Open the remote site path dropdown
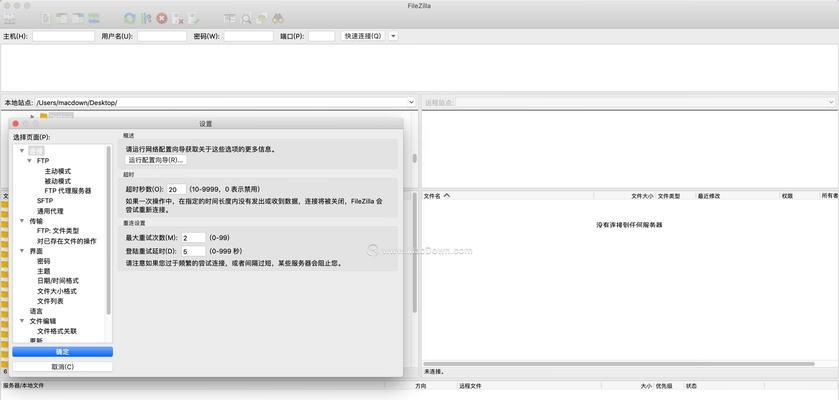 pyautogui.click(x=832, y=102)
